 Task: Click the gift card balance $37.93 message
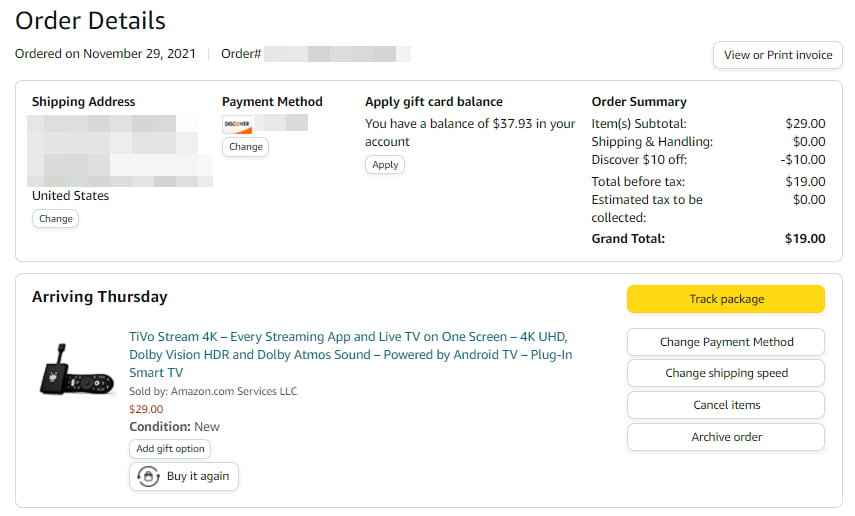(470, 133)
